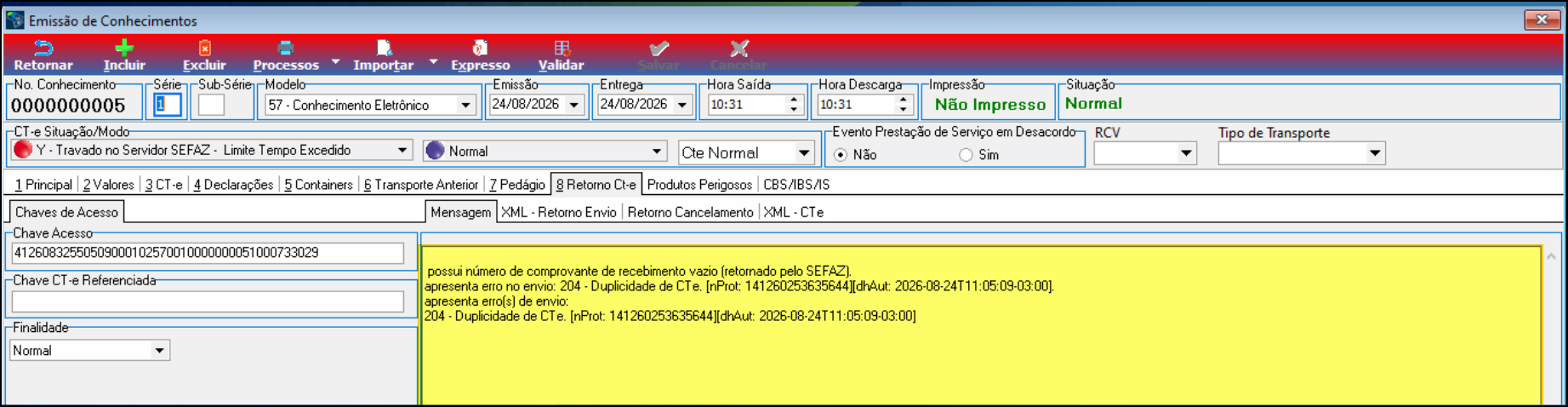Screen dimensions: 1568x407
Task: Open the Retorno Cancelamento tab
Action: click(690, 212)
